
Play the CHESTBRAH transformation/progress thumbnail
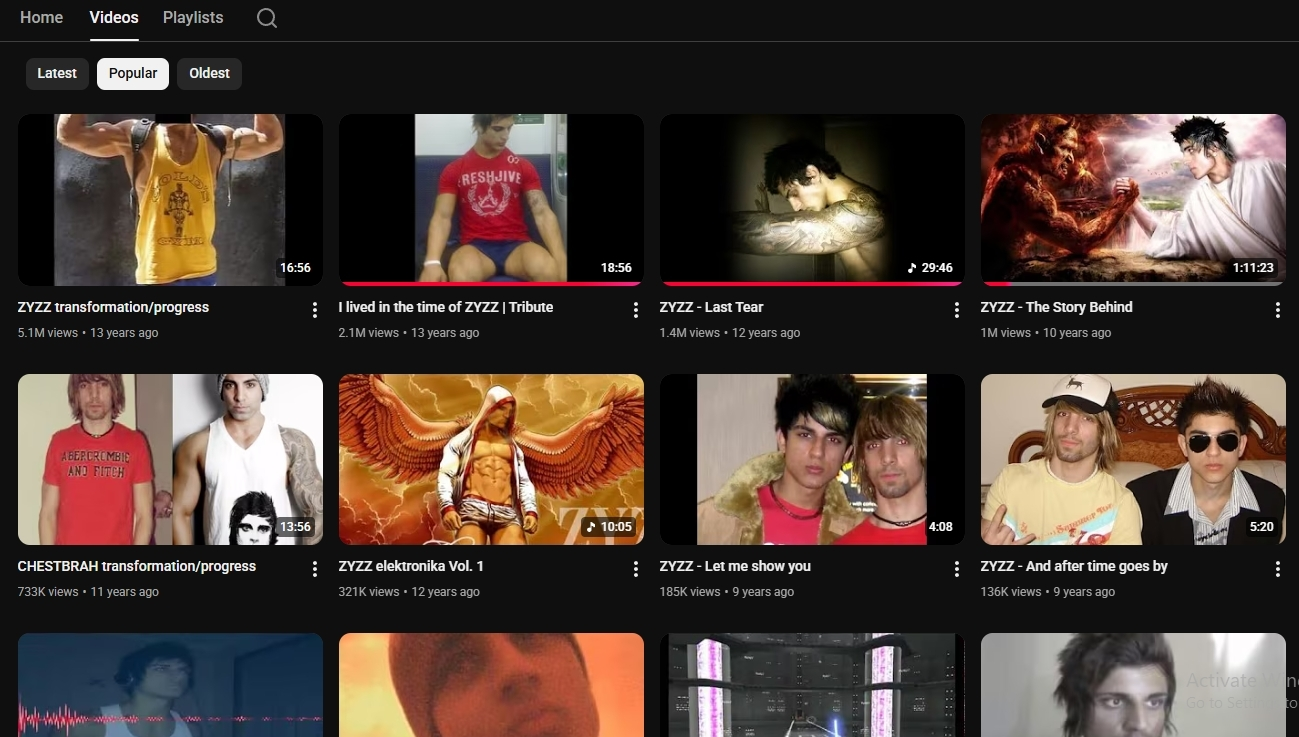tap(170, 459)
